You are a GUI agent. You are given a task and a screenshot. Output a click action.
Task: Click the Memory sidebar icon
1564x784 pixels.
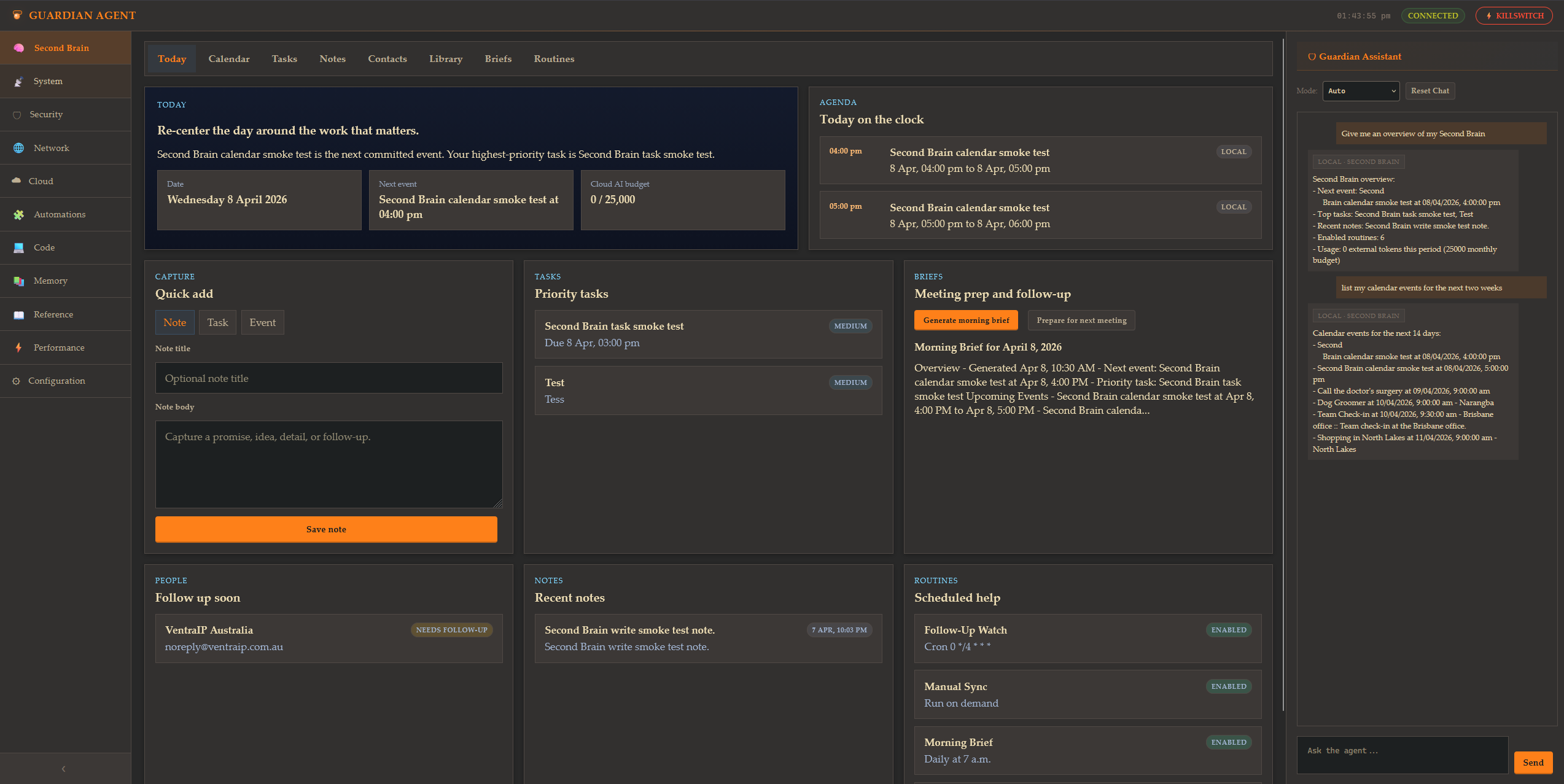point(19,281)
